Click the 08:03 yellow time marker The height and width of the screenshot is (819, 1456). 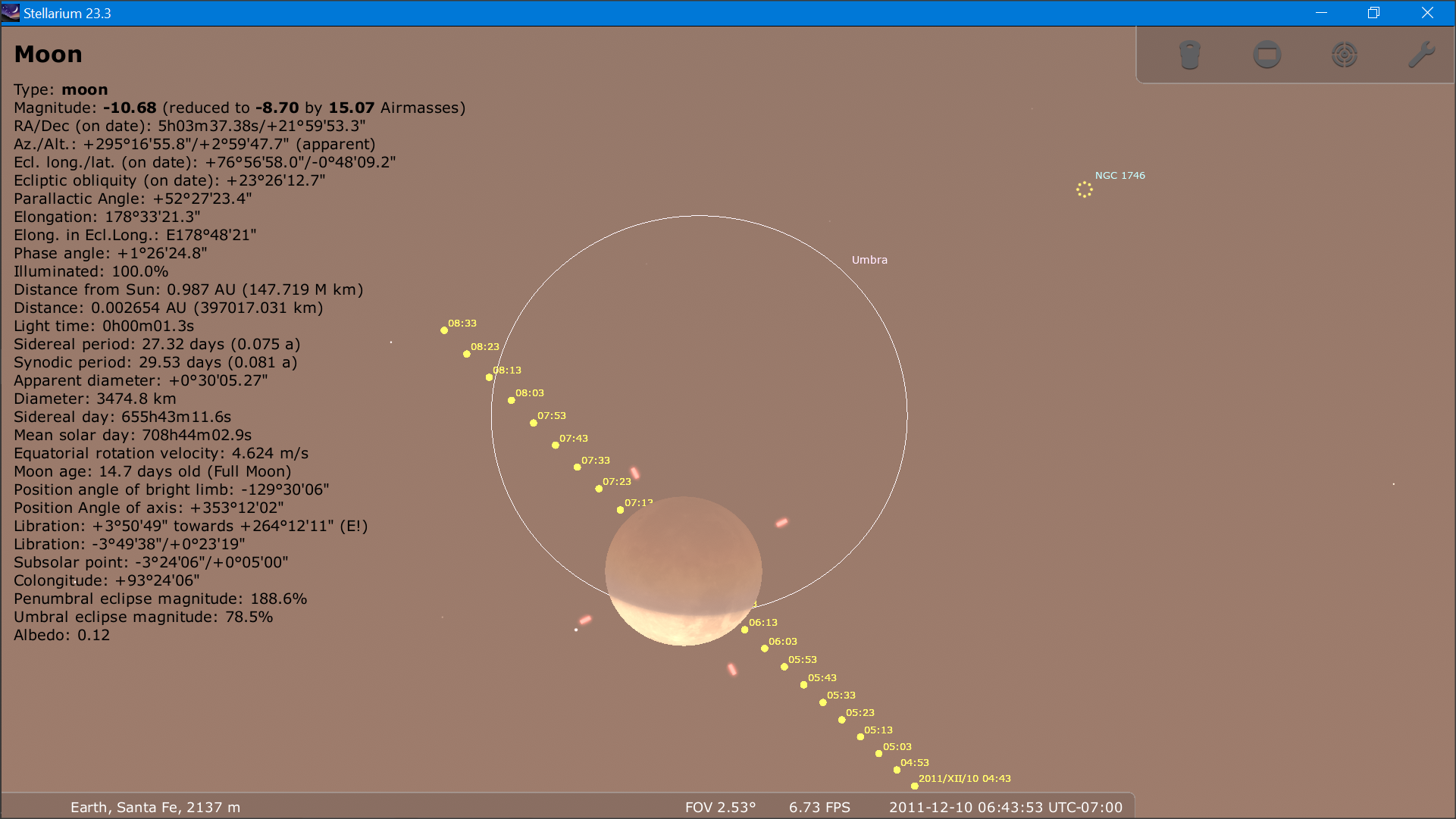coord(511,400)
